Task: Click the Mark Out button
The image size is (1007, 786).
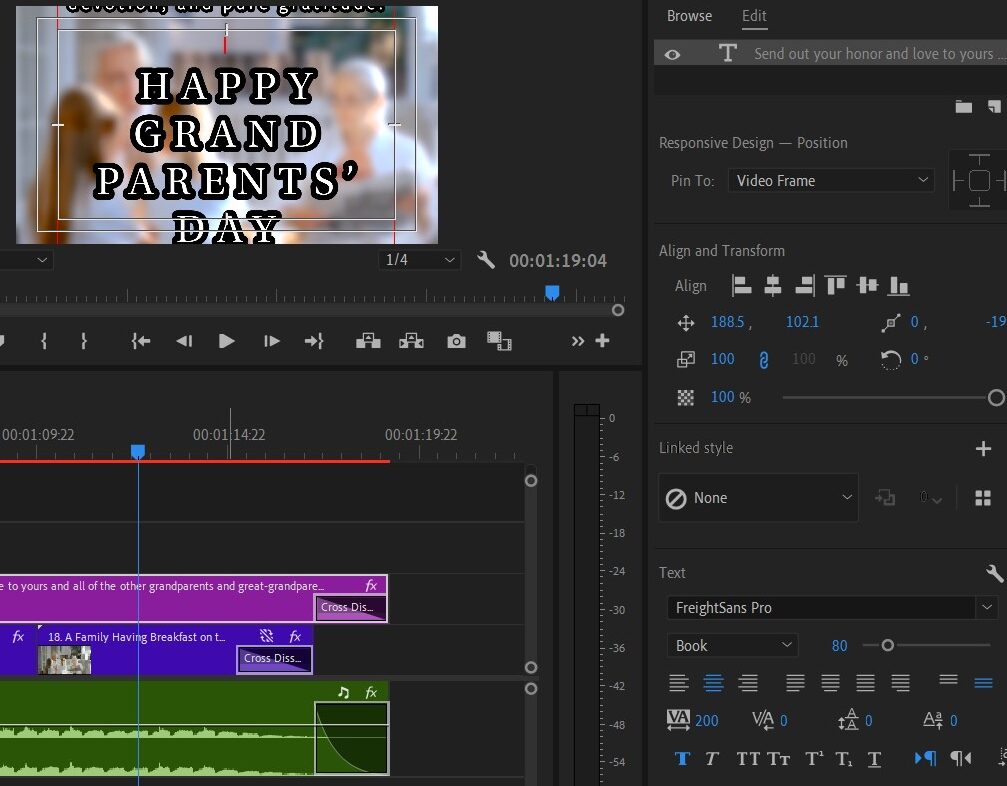Action: pyautogui.click(x=83, y=341)
